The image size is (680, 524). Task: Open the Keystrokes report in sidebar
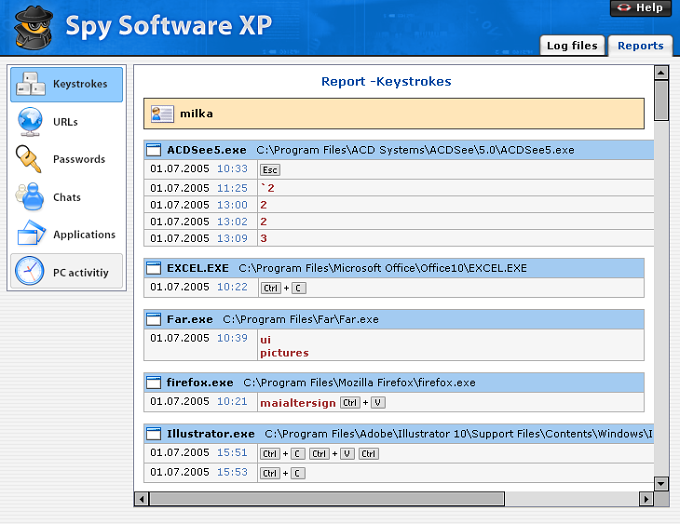pyautogui.click(x=66, y=84)
